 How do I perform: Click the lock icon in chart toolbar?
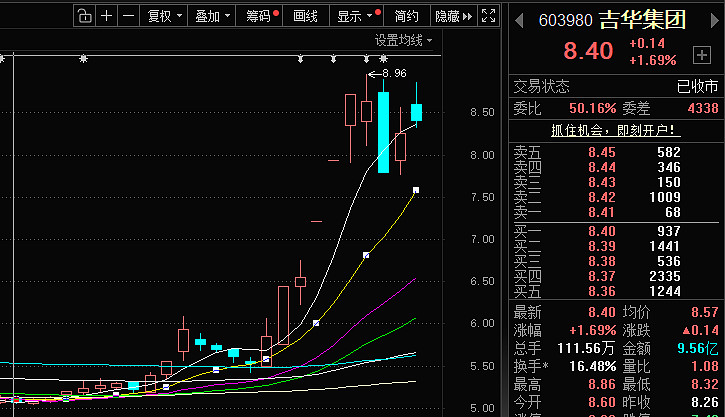click(x=84, y=16)
